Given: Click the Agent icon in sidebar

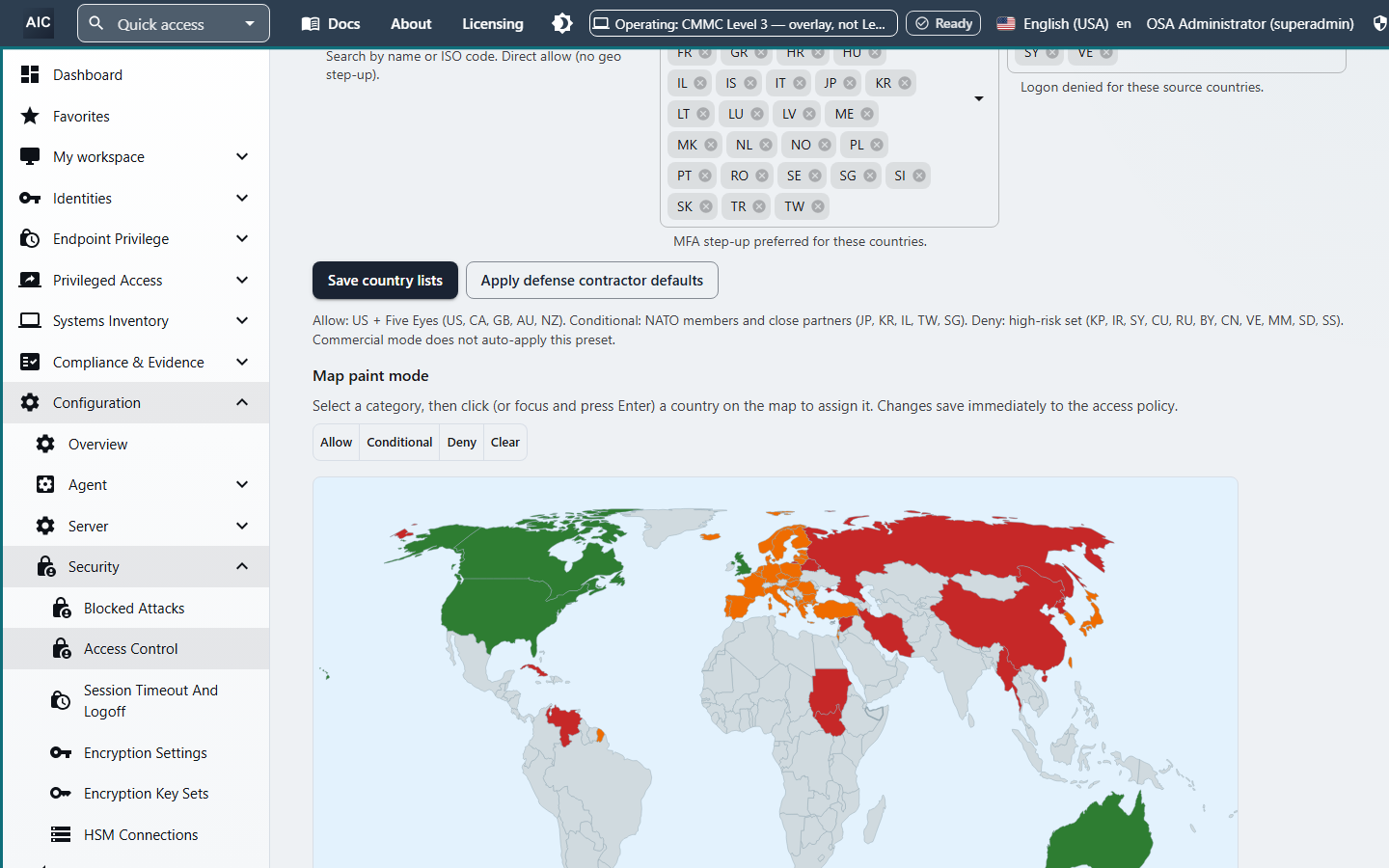Looking at the screenshot, I should [x=45, y=484].
